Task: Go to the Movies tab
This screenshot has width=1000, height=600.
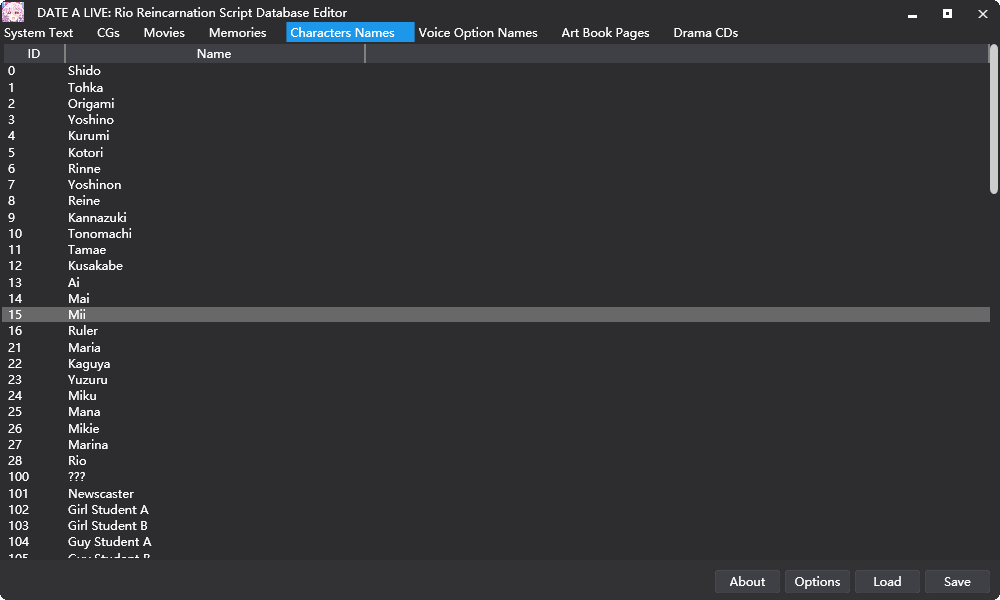Action: [x=164, y=33]
